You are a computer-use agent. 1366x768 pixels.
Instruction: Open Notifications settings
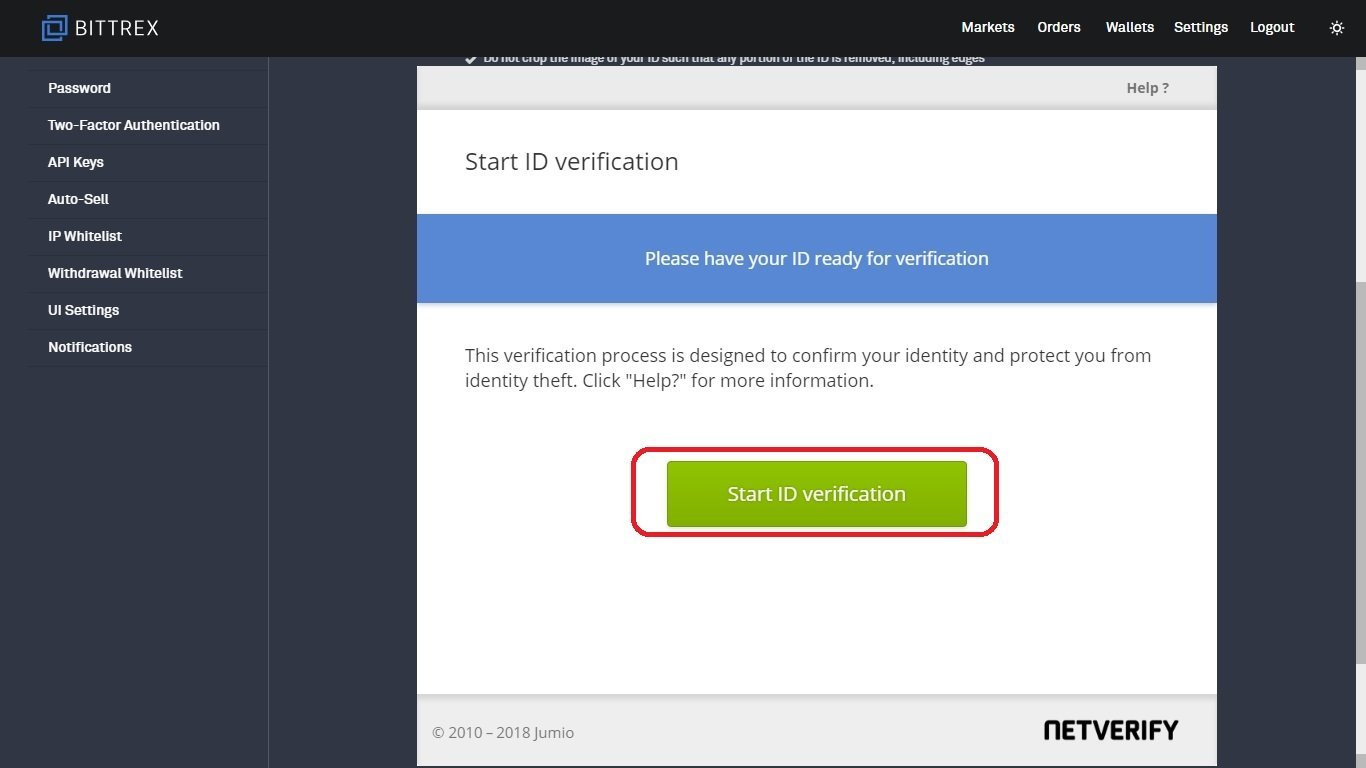click(x=148, y=347)
